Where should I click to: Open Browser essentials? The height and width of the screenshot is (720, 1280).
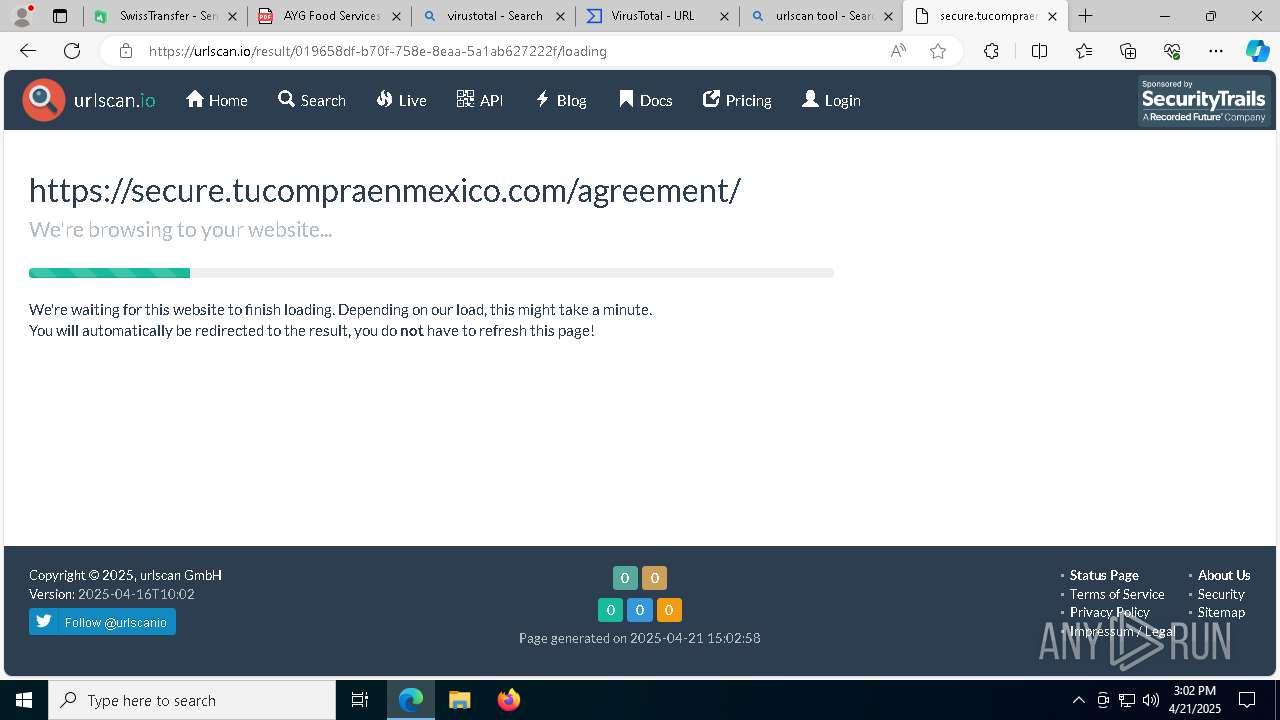1172,51
